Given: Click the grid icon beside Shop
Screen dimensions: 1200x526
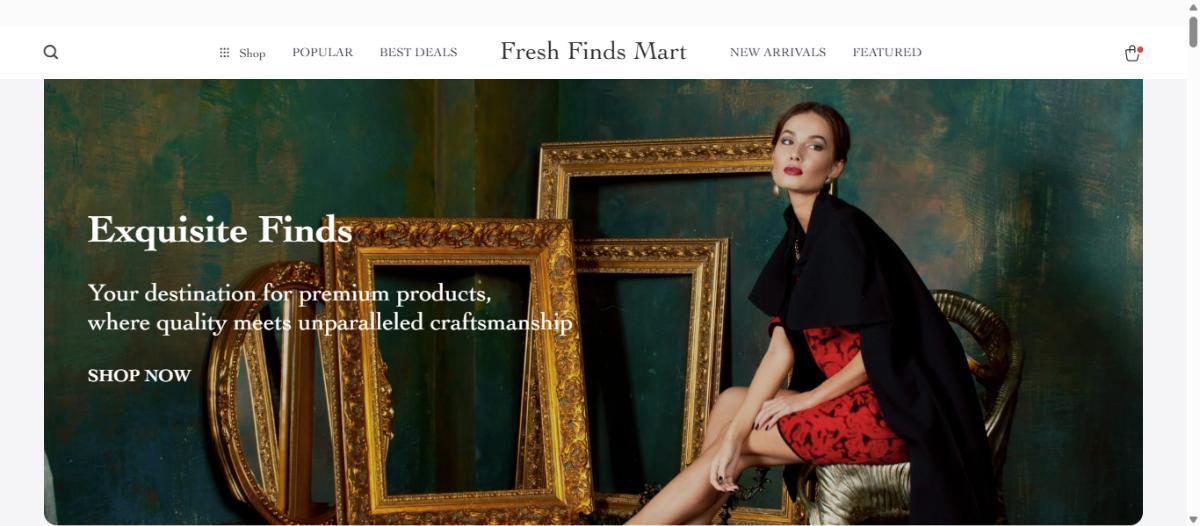Looking at the screenshot, I should [224, 52].
